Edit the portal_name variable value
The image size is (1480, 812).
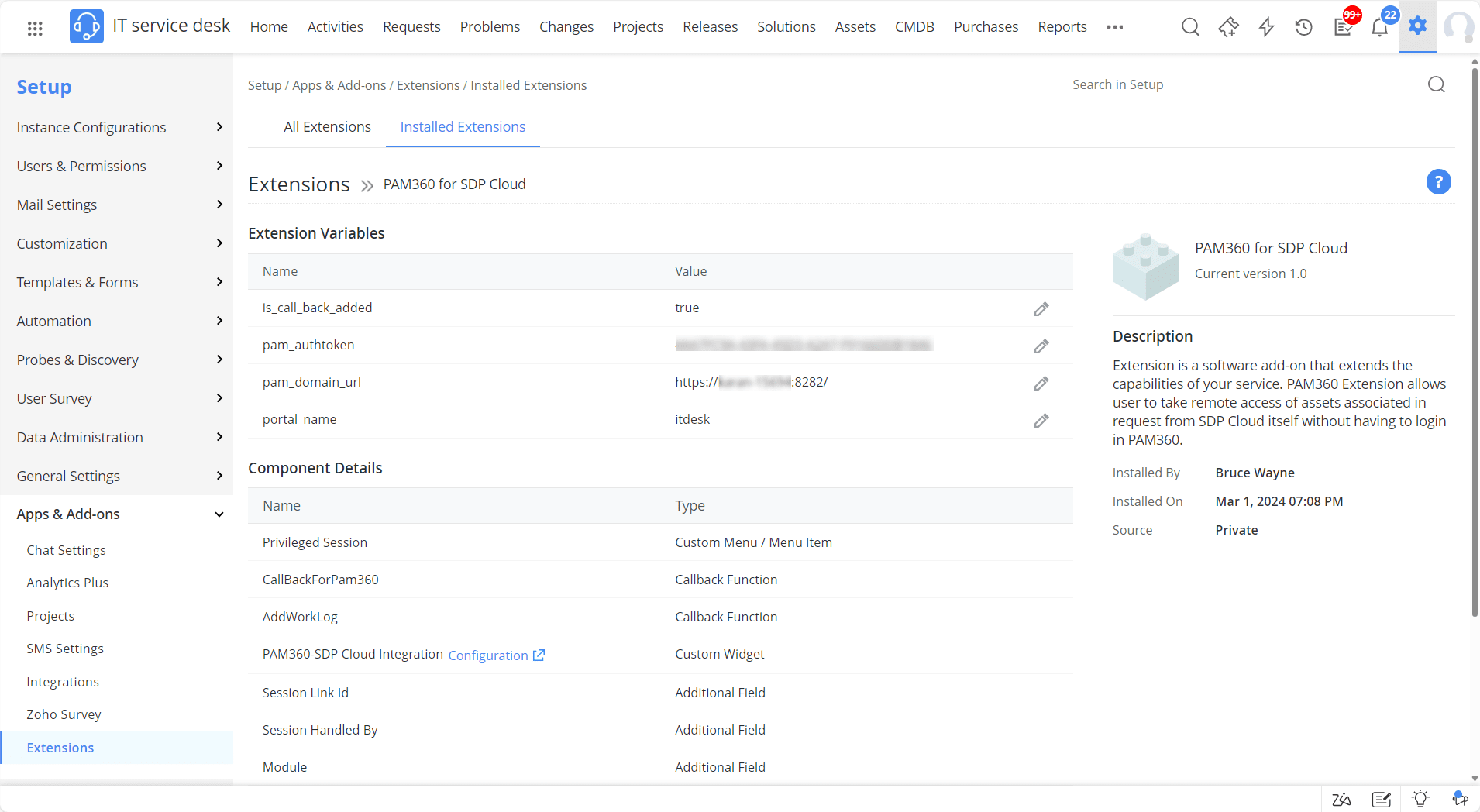point(1041,421)
